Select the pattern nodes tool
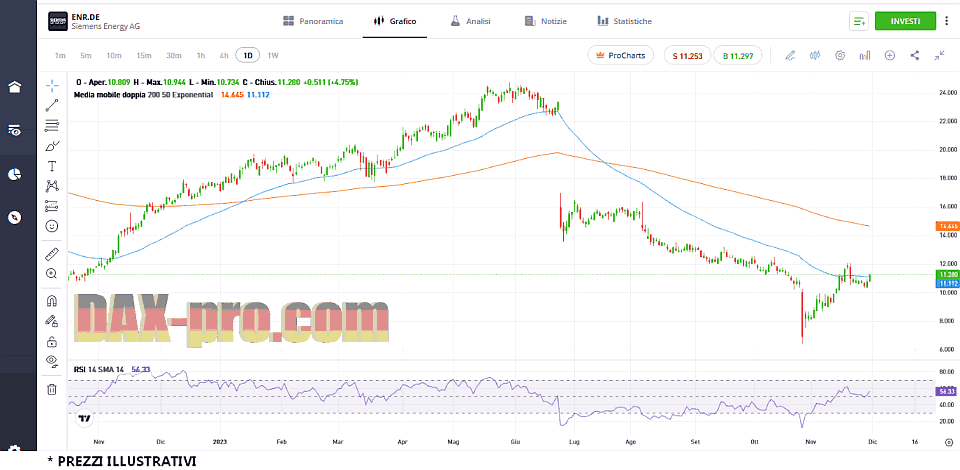Screen dimensions: 960x470 tap(52, 185)
